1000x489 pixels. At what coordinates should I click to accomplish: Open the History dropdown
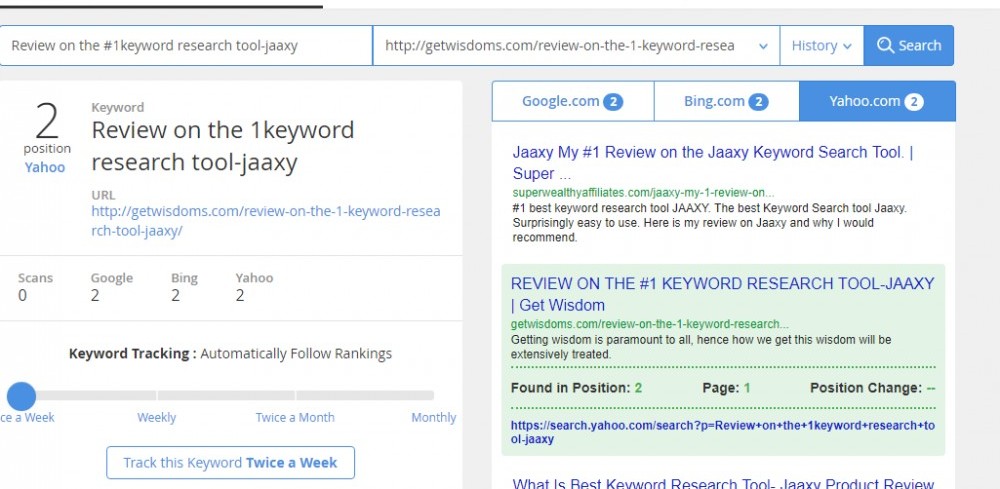[821, 45]
